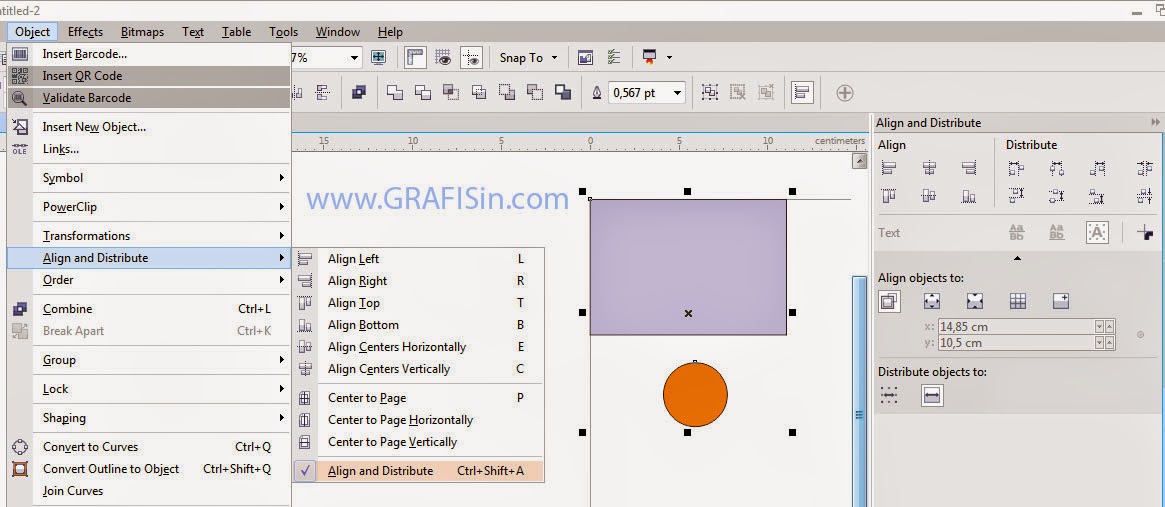
Task: Click the Links... menu entry
Action: (149, 149)
